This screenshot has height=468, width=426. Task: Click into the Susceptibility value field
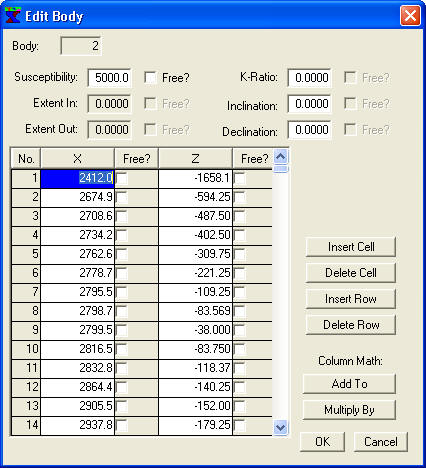[110, 78]
